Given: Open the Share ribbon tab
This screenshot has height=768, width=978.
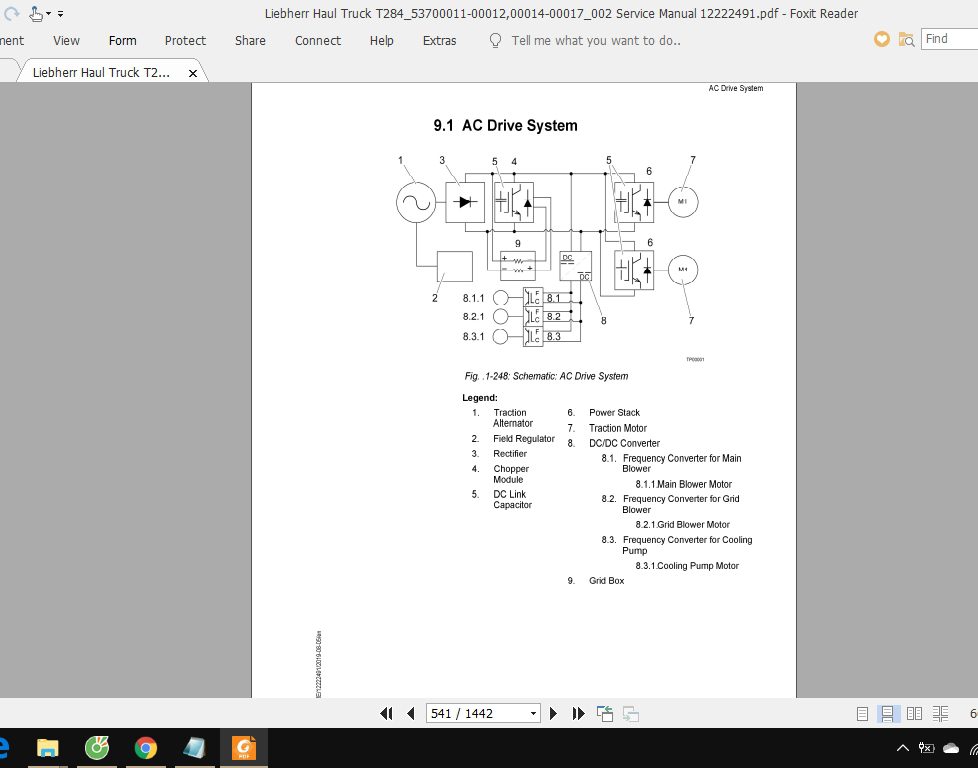Looking at the screenshot, I should tap(250, 41).
